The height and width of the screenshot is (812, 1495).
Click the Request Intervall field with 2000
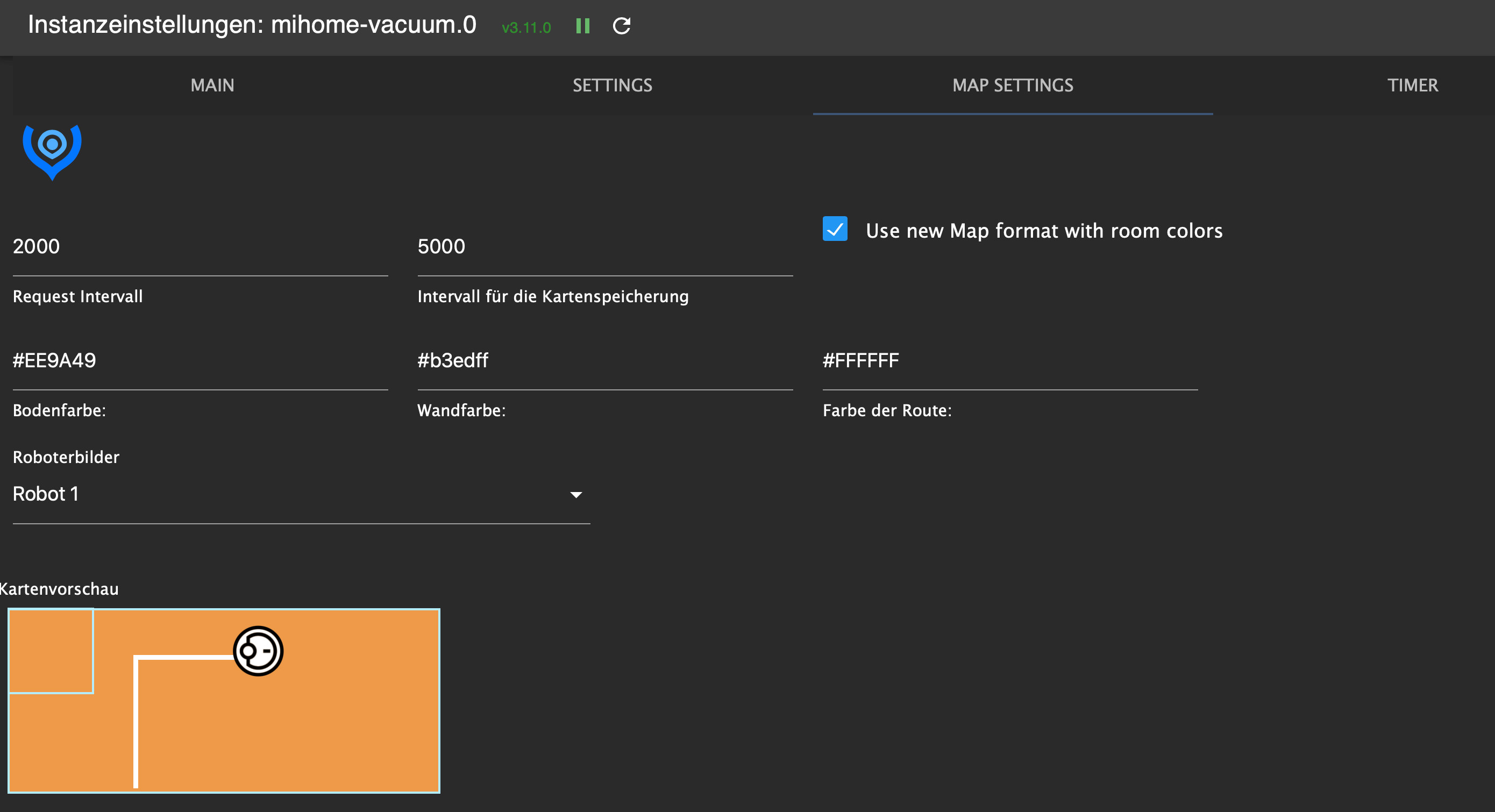point(200,247)
